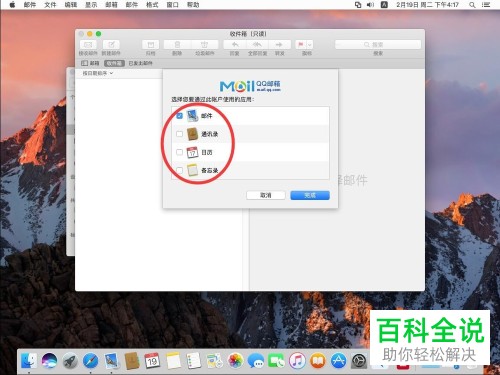This screenshot has height=375, width=500.
Task: Open the Mailbox menu in menu bar
Action: [111, 5]
